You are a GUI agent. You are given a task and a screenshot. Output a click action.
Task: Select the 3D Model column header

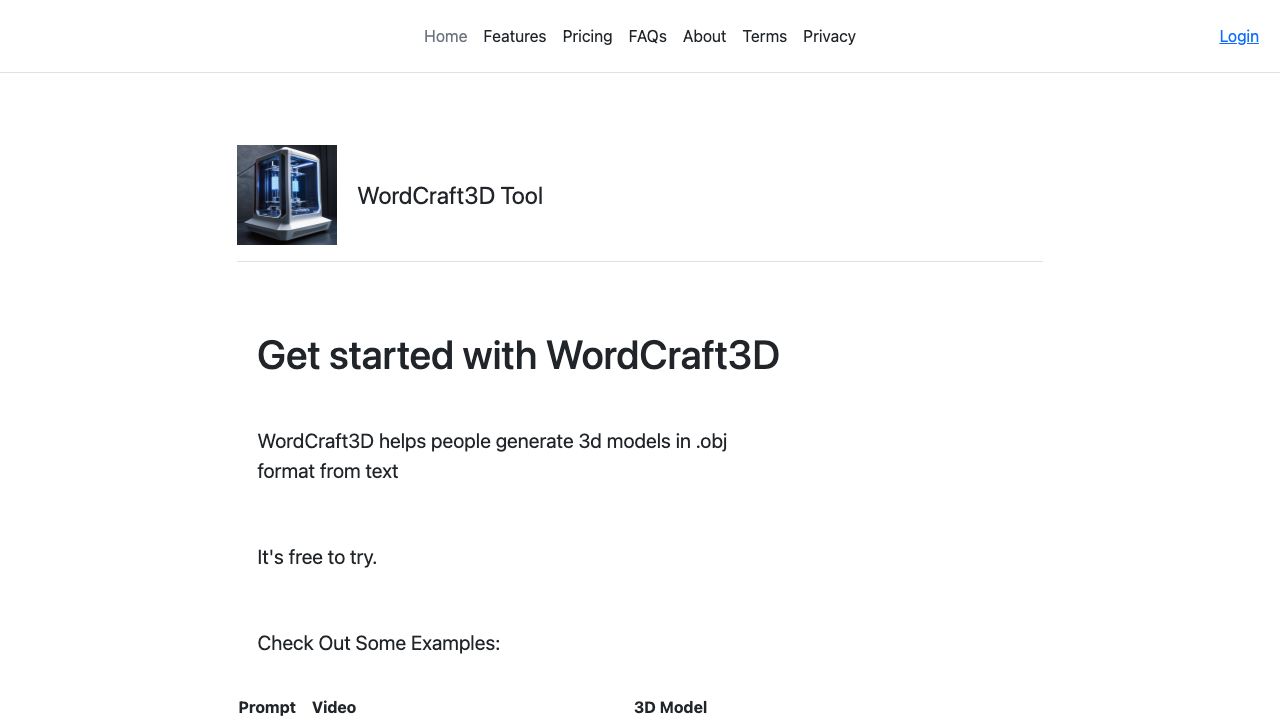pos(670,707)
